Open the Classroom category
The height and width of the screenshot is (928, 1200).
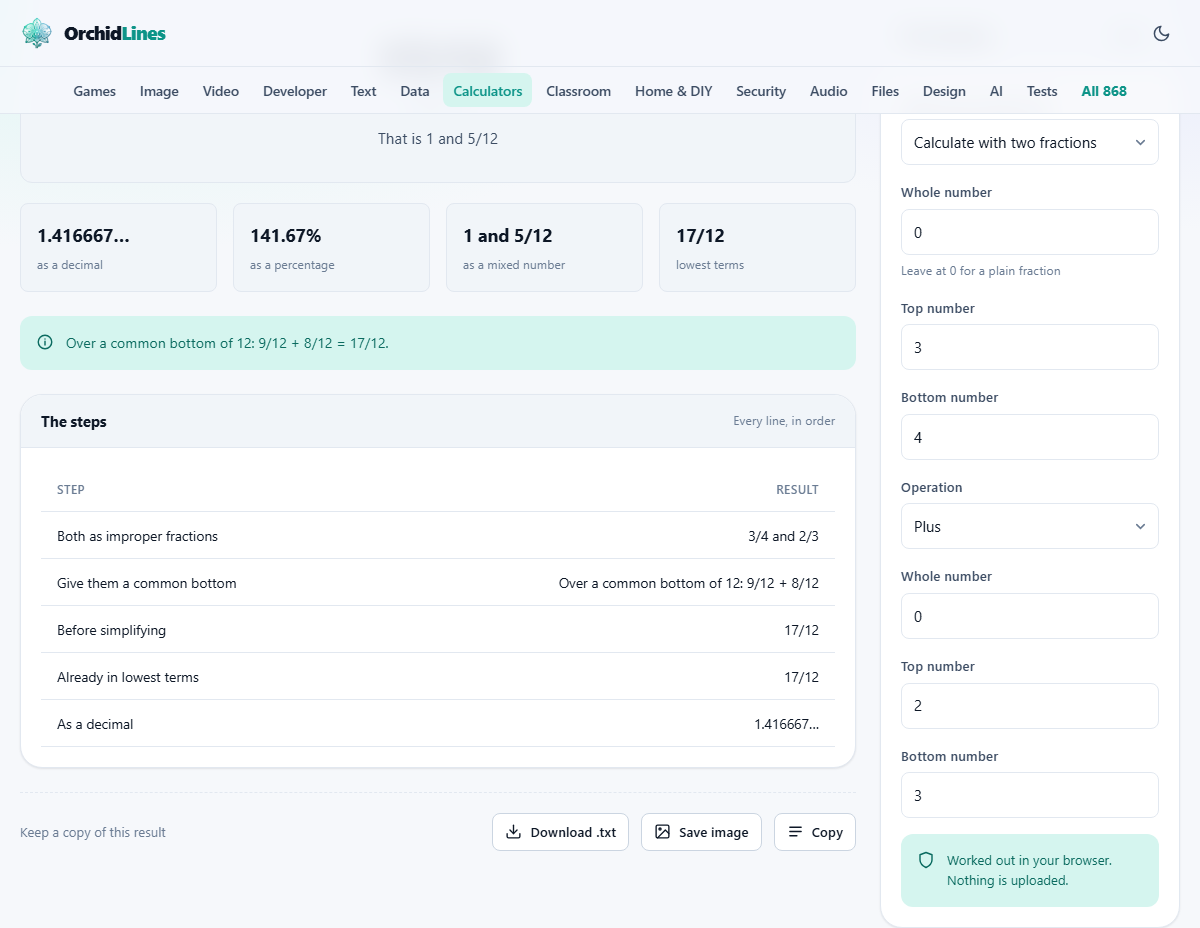point(578,91)
